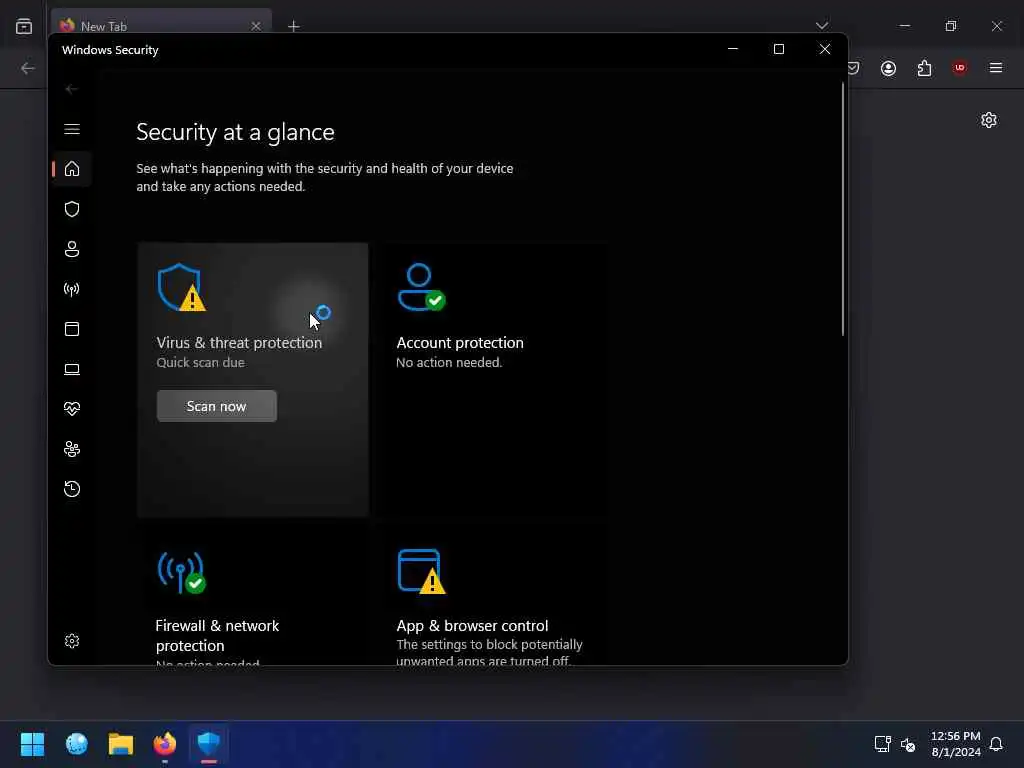
Task: Open New Tab personalize gear icon in Firefox
Action: click(x=989, y=120)
